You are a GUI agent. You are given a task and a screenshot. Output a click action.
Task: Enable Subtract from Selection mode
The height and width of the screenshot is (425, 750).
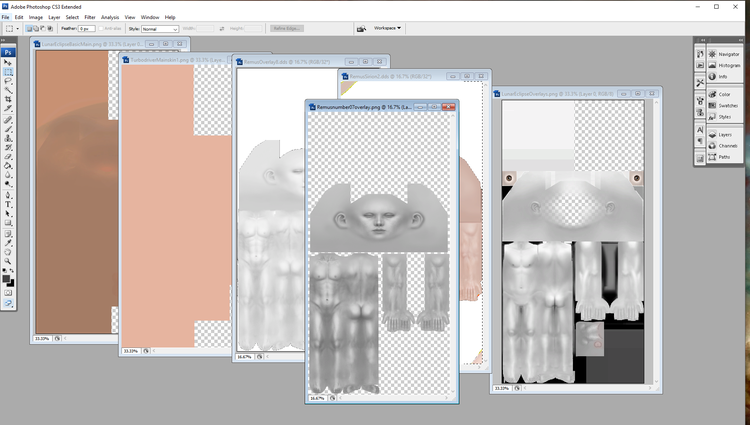(43, 29)
